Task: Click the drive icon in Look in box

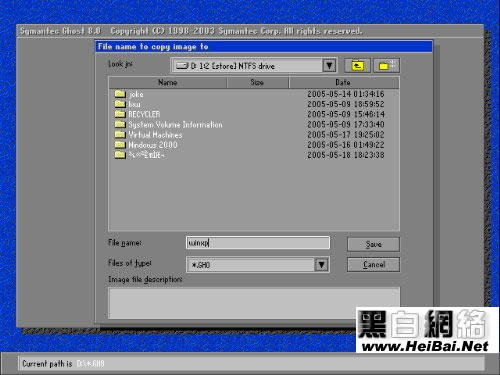Action: [182, 66]
